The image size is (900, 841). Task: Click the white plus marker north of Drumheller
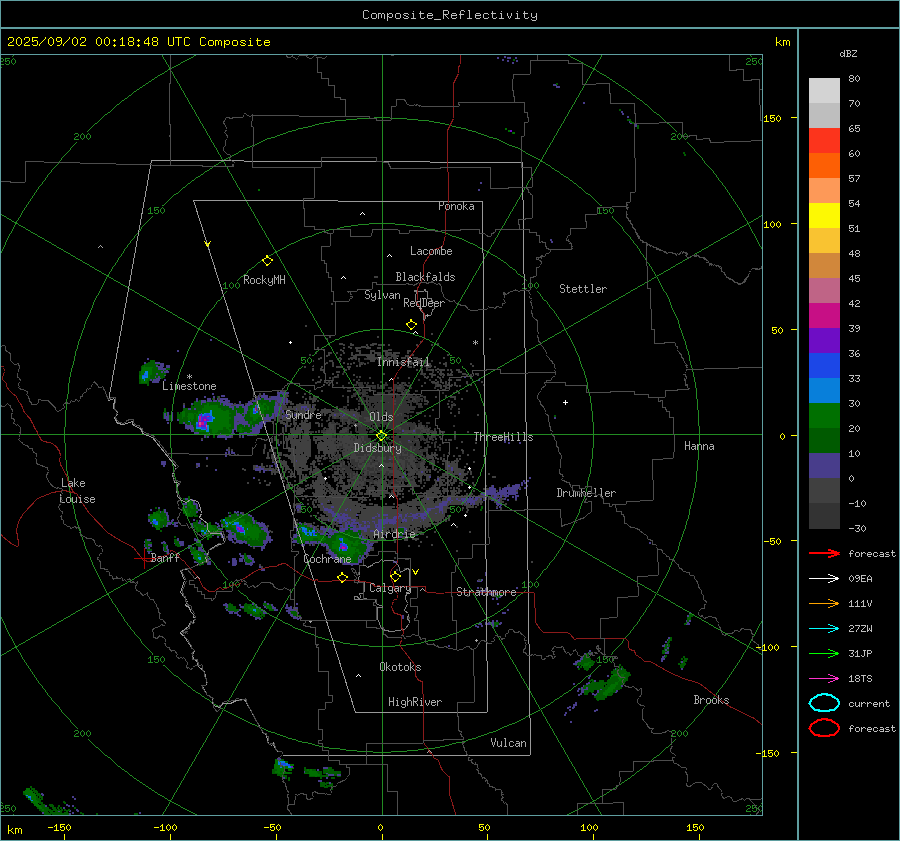coord(565,402)
